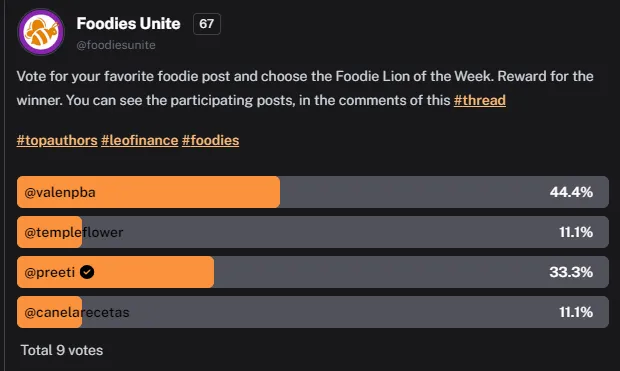Click the 33.3% result on preeti bar

[x=571, y=272]
